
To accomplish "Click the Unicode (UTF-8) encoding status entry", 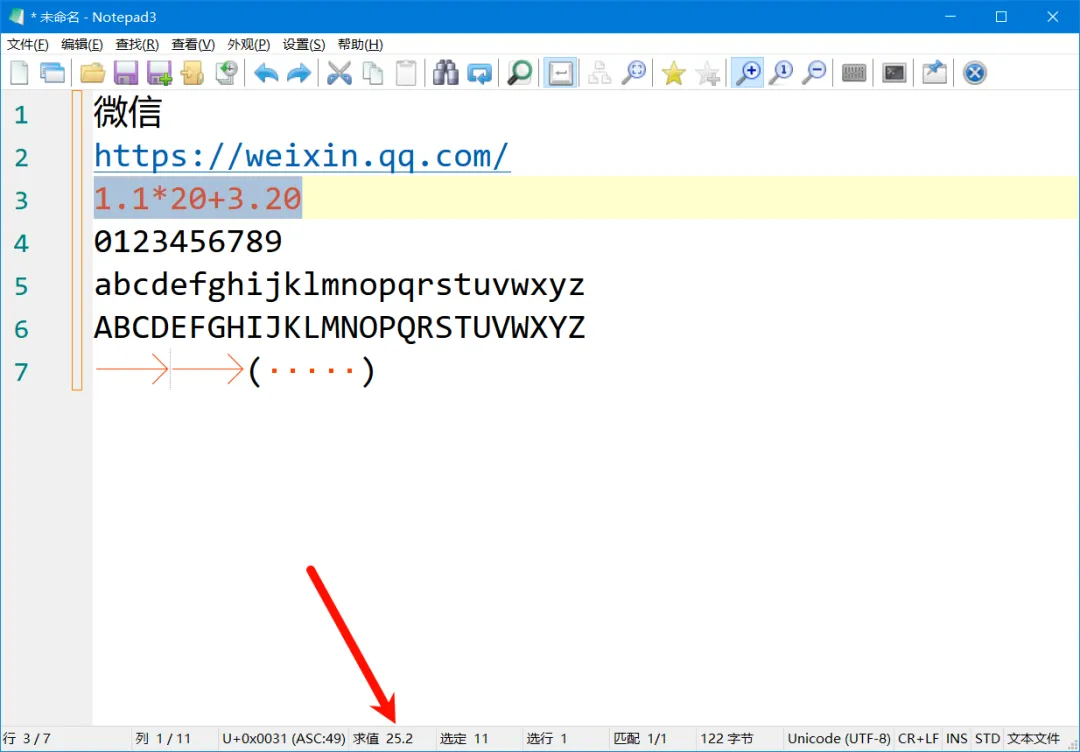I will [839, 739].
